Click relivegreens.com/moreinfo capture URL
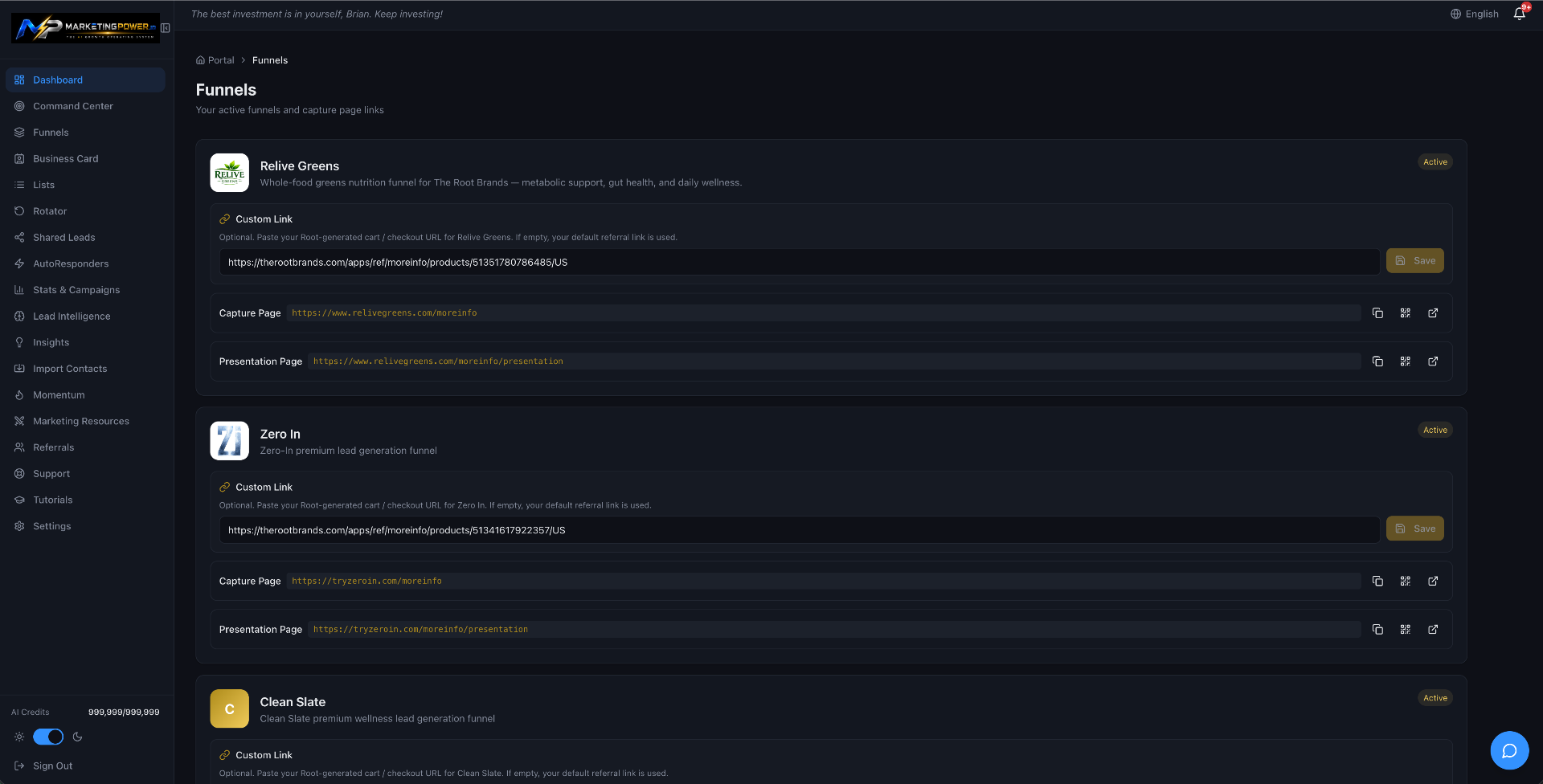Image resolution: width=1543 pixels, height=784 pixels. [384, 313]
